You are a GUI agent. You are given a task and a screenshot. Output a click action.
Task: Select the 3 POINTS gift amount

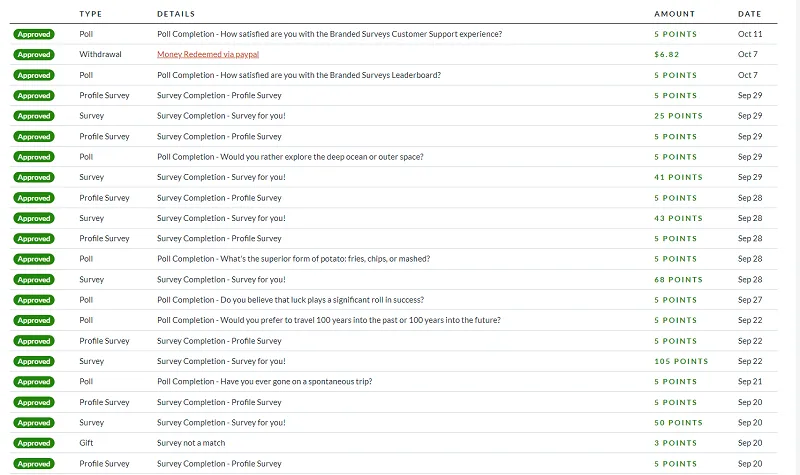click(x=675, y=443)
